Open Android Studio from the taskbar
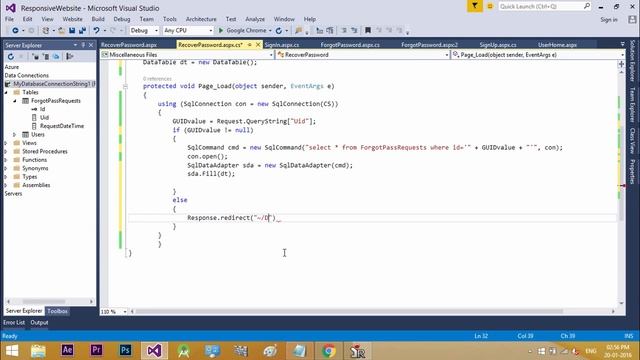The width and height of the screenshot is (640, 360). [x=183, y=351]
